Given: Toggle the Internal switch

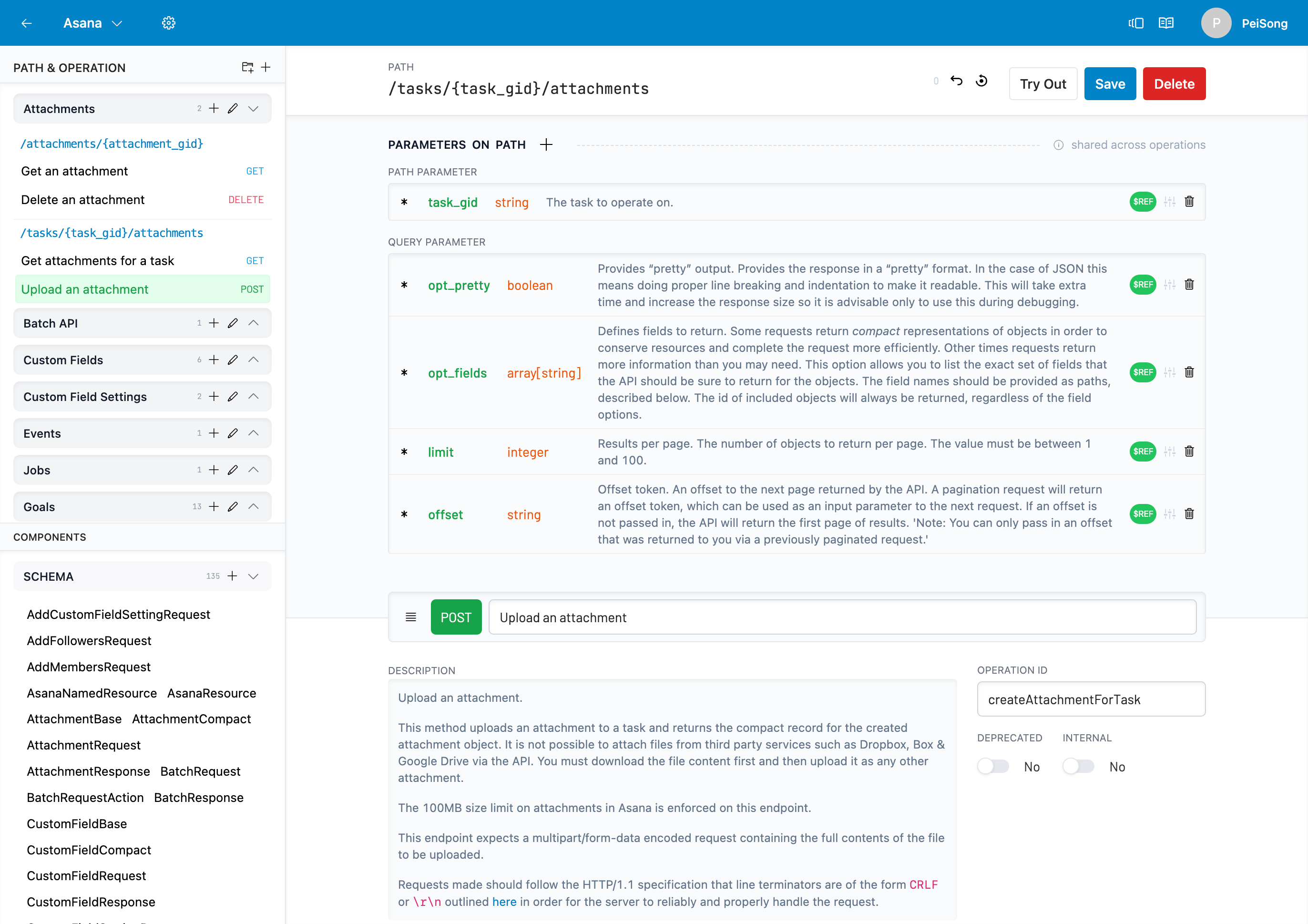Looking at the screenshot, I should point(1078,766).
